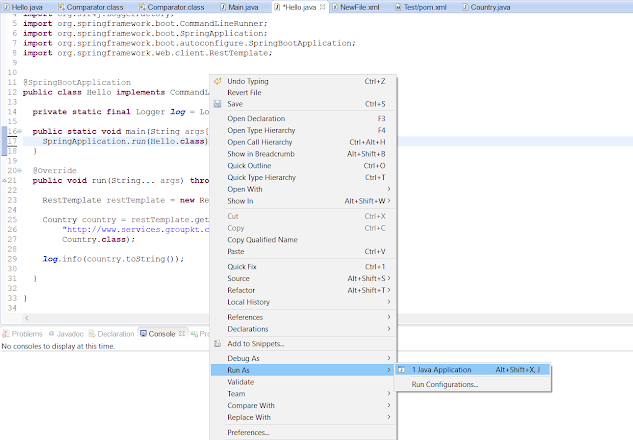
Task: Click the Save floppy icon in context menu
Action: [x=218, y=104]
